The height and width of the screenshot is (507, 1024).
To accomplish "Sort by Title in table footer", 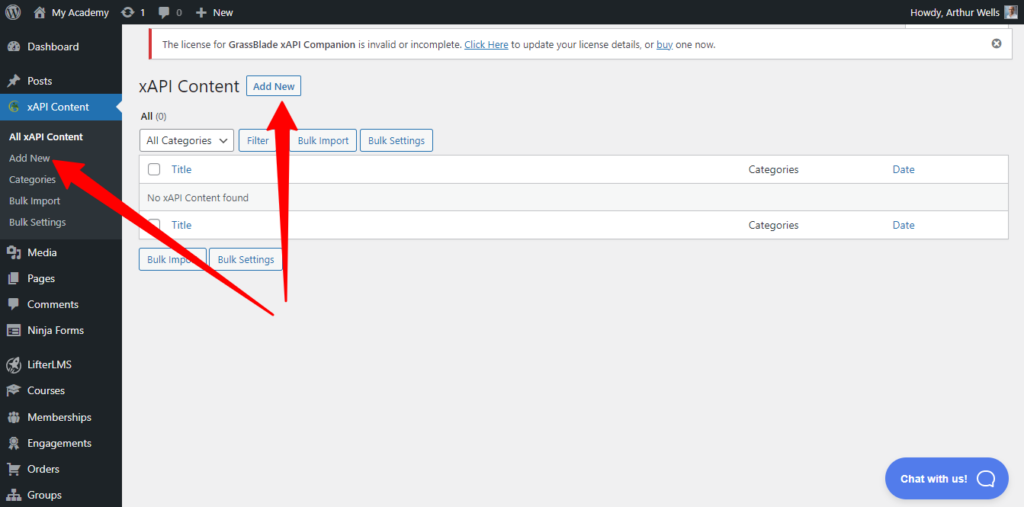I will point(182,225).
